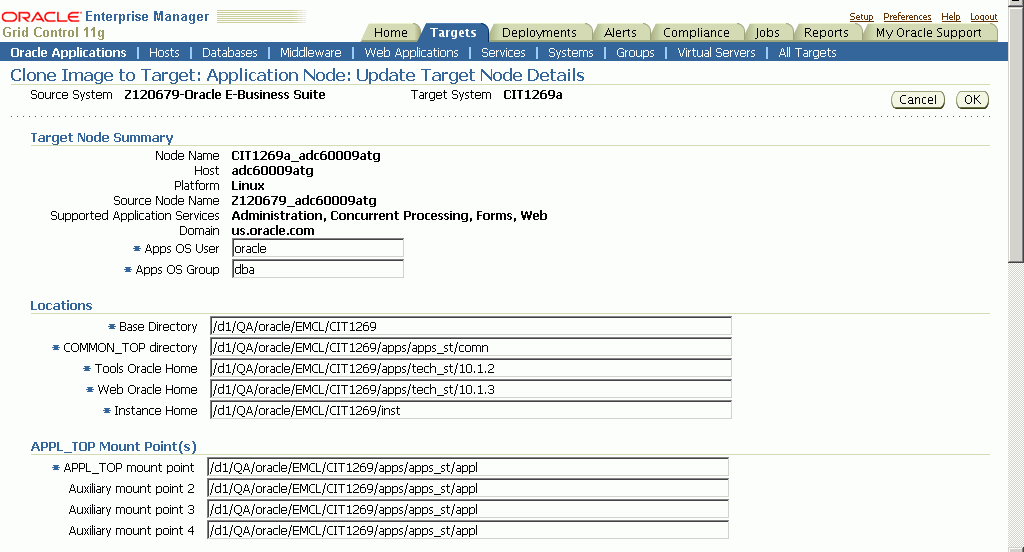This screenshot has width=1024, height=552.
Task: Click Z120679-Oracle E-Business Suite source text
Action: 225,95
